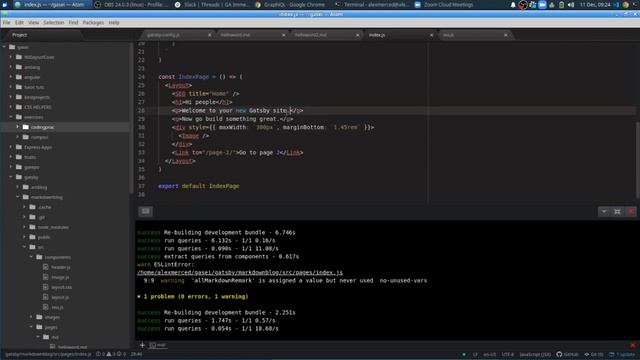Open the index.js file path link in terminal
Screen dimensions: 640x360
click(240, 273)
